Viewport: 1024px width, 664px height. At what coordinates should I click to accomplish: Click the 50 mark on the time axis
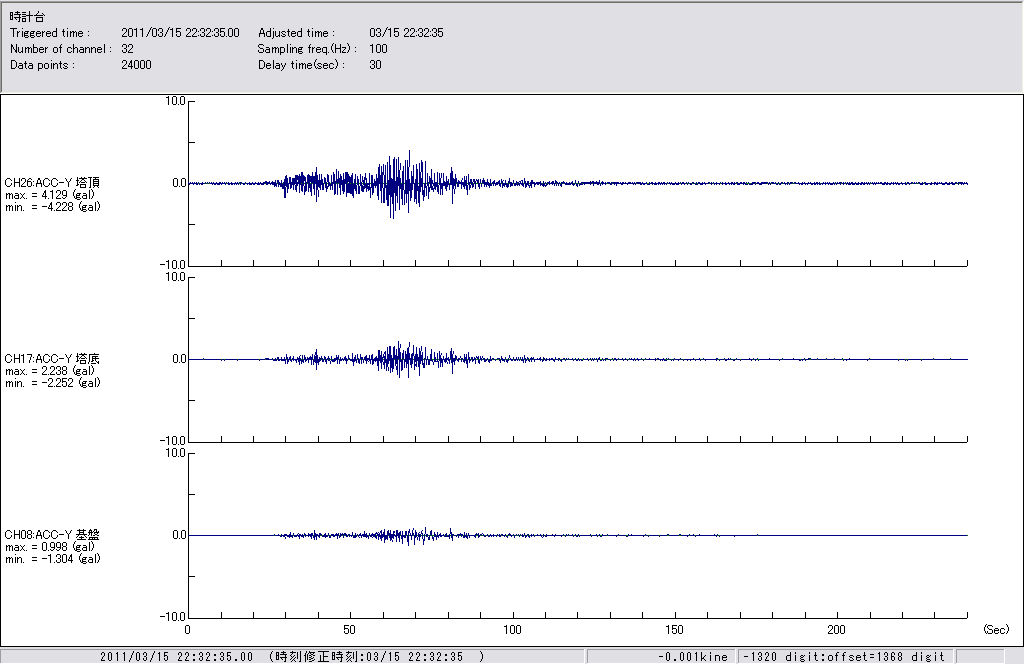point(350,630)
